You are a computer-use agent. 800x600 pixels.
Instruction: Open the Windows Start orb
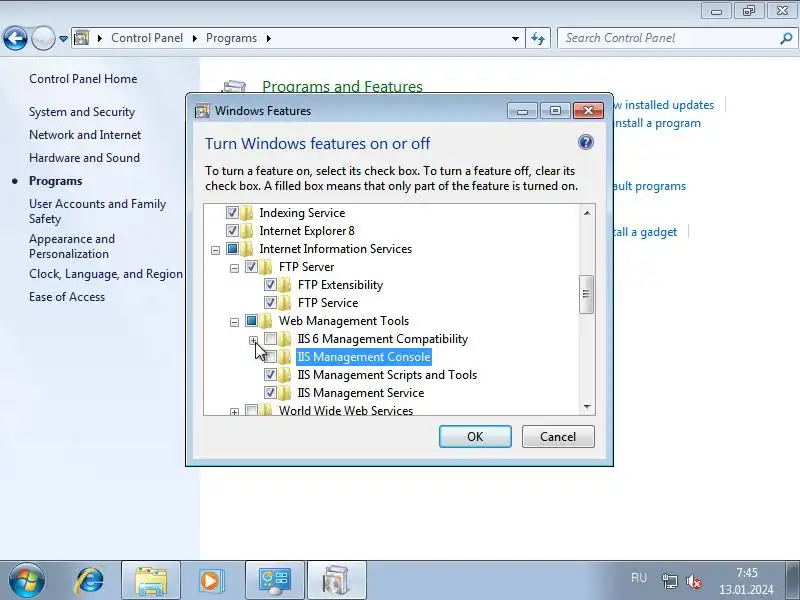pyautogui.click(x=27, y=580)
